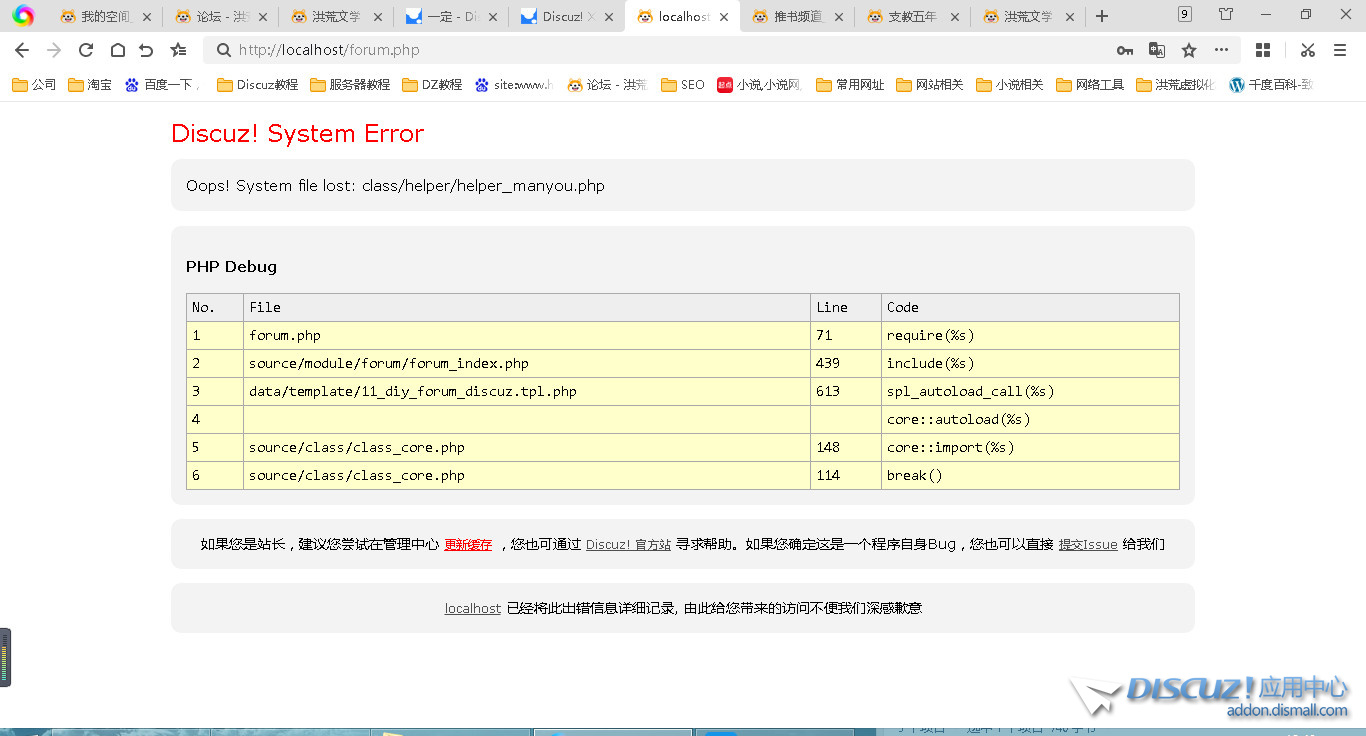Close the 推书频道 tab

coord(839,17)
